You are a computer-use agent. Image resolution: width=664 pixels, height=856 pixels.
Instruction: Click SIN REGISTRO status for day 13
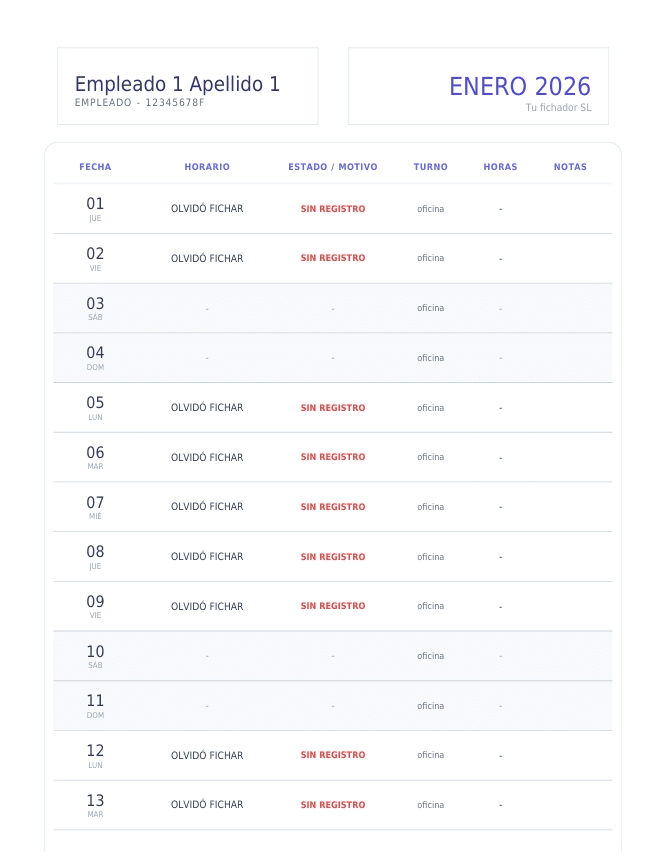[333, 805]
